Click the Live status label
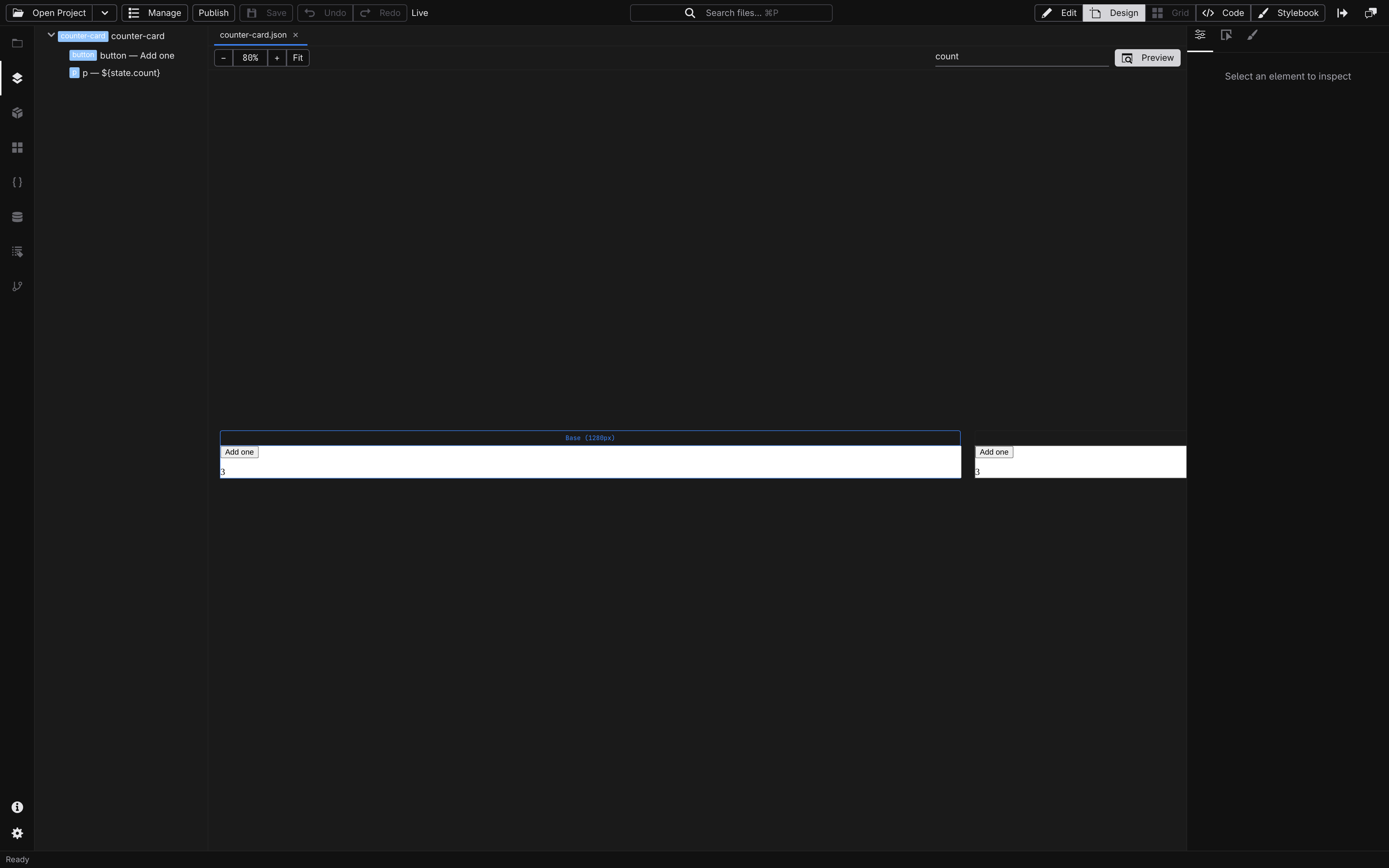 point(420,13)
